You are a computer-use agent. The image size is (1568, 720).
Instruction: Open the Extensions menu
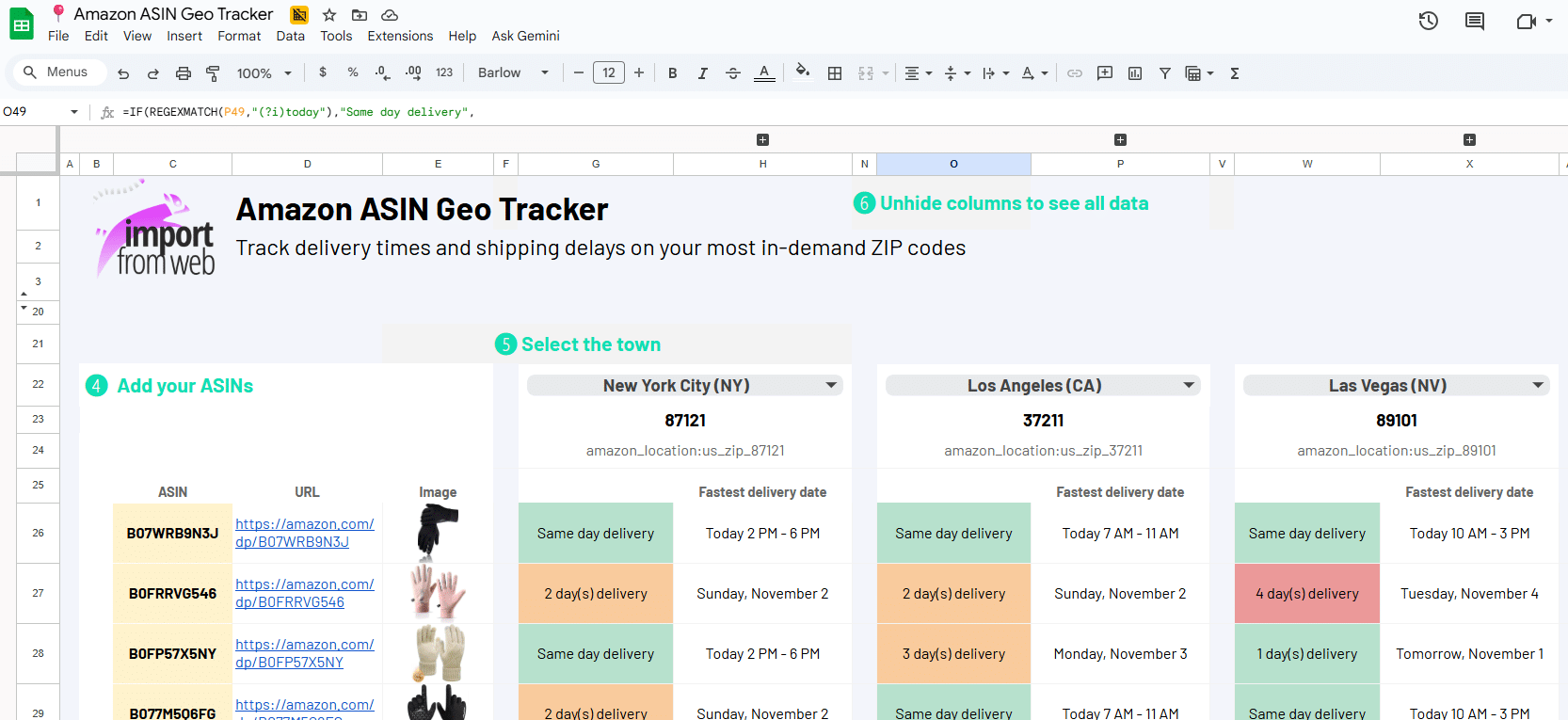click(400, 36)
